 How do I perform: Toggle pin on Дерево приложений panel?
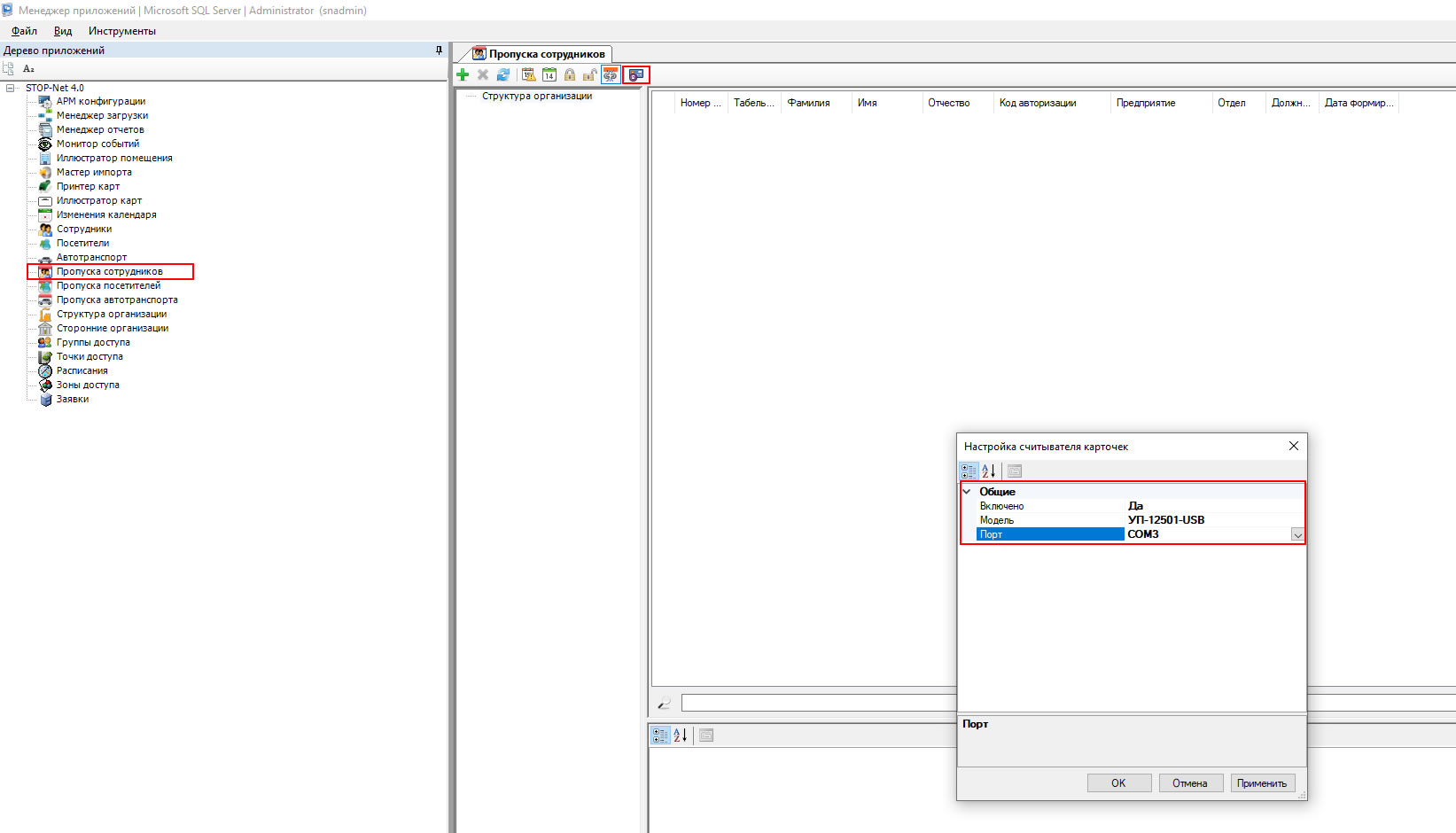click(439, 51)
